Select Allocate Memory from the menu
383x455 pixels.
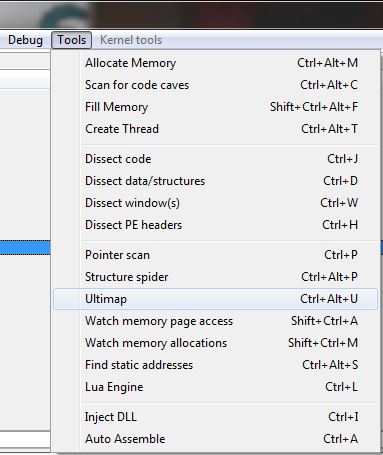pos(215,63)
